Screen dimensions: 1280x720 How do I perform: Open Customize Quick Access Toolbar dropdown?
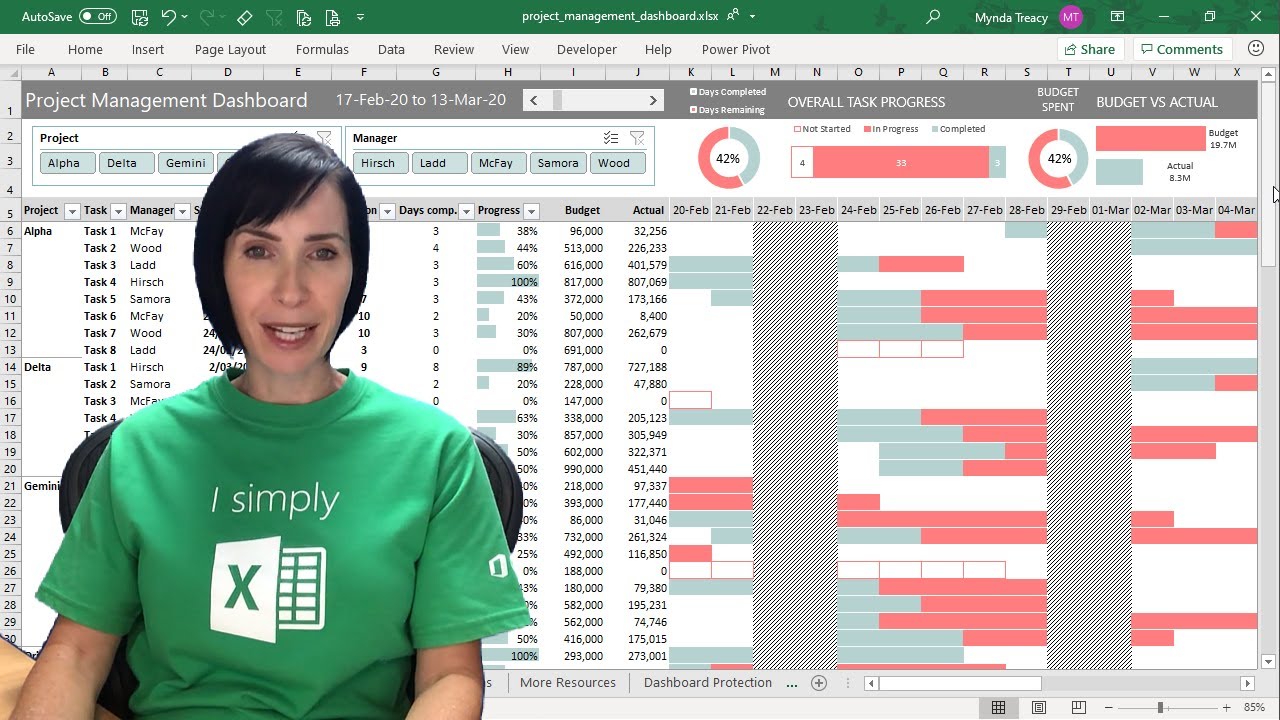point(360,17)
